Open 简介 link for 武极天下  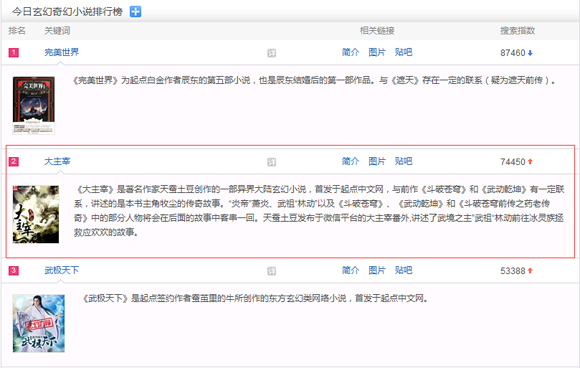click(x=350, y=270)
